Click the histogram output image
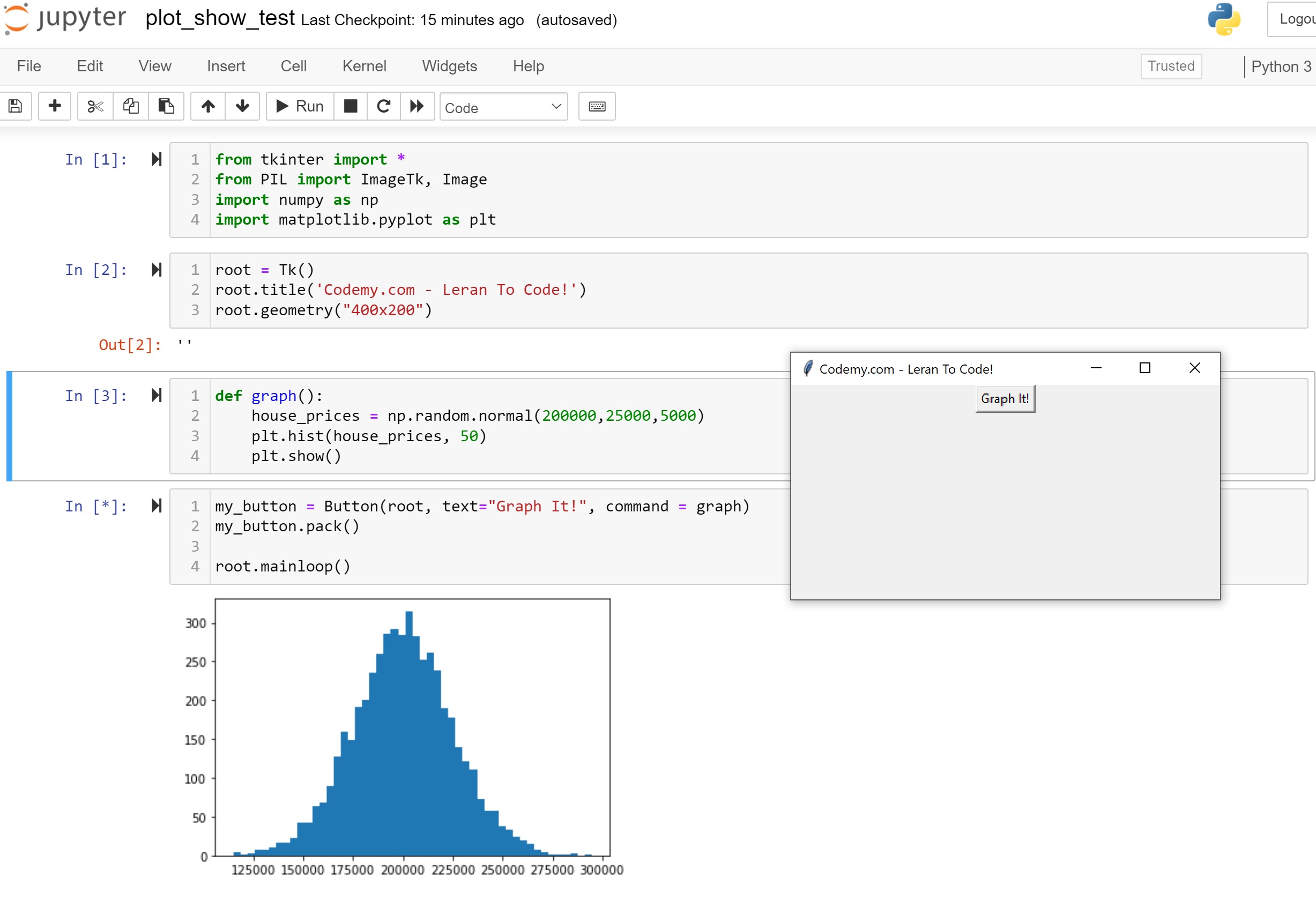This screenshot has width=1316, height=899. (x=403, y=737)
